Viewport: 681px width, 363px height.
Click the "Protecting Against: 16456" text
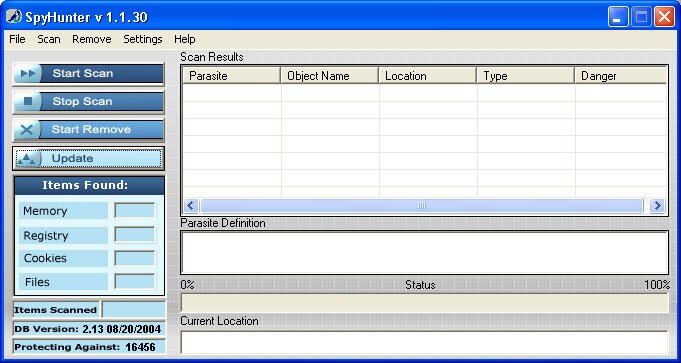pyautogui.click(x=85, y=347)
